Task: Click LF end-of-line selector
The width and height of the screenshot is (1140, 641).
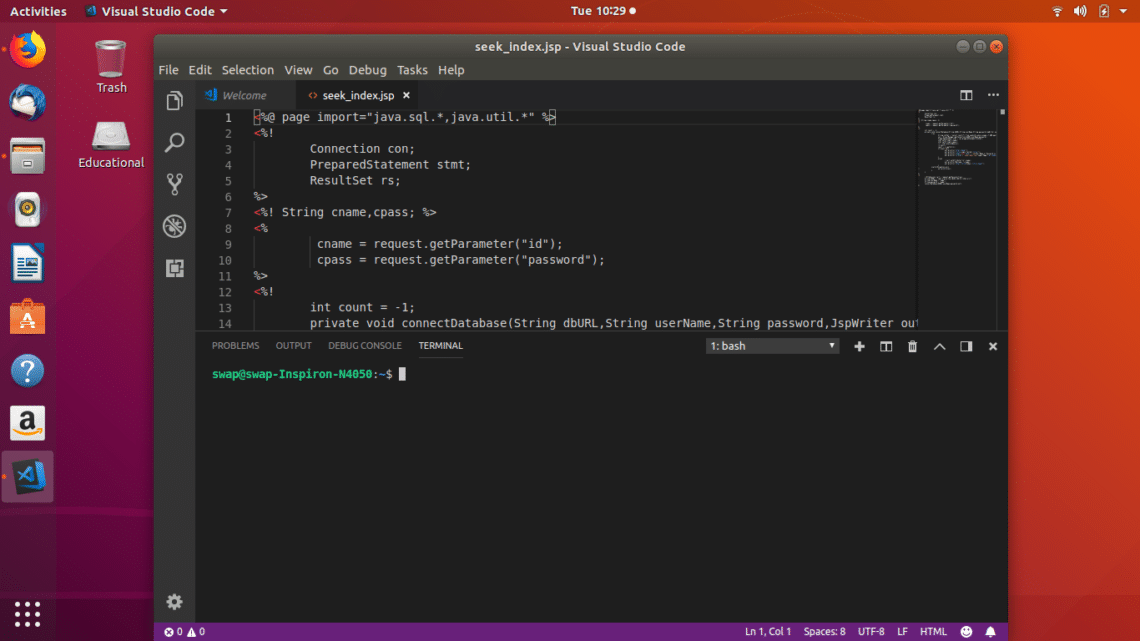Action: coord(902,632)
